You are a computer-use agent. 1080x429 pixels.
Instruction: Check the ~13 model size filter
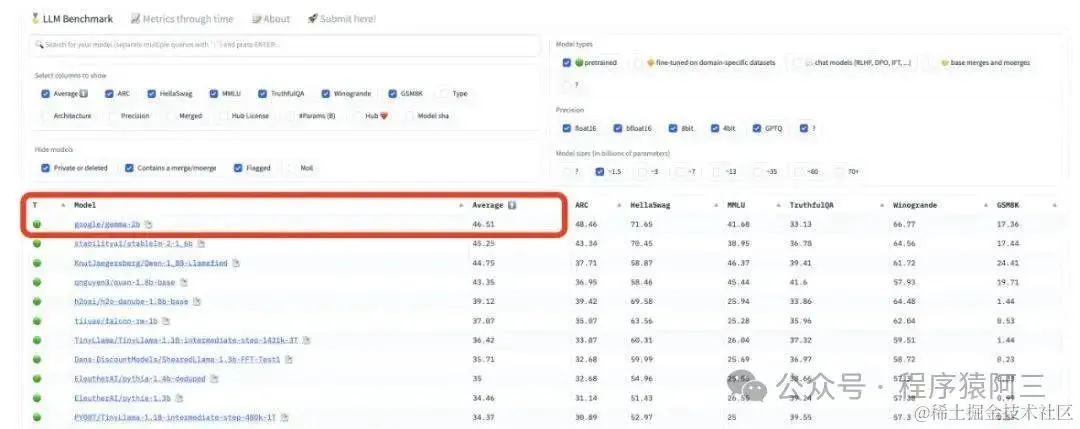pyautogui.click(x=716, y=171)
